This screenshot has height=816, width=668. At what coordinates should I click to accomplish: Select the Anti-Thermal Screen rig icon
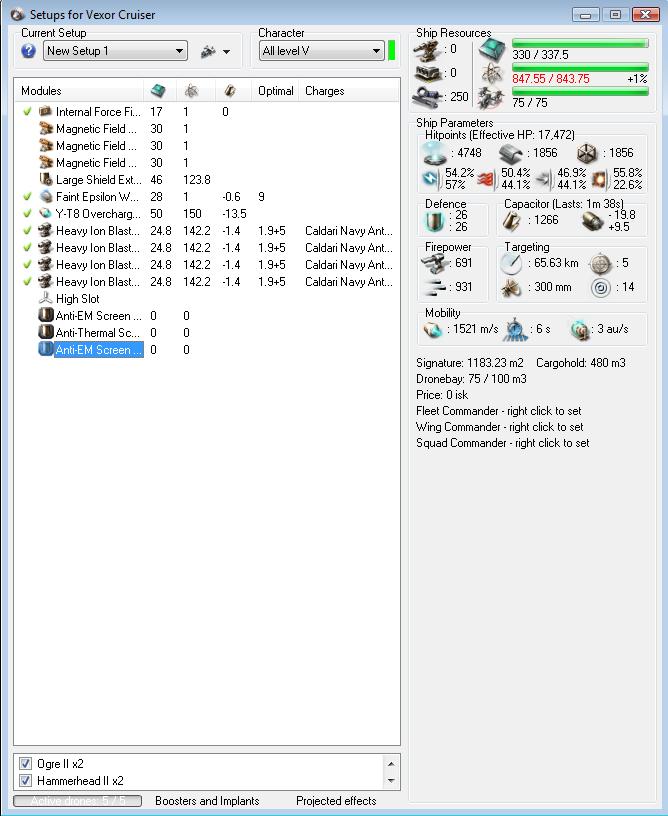(x=46, y=332)
